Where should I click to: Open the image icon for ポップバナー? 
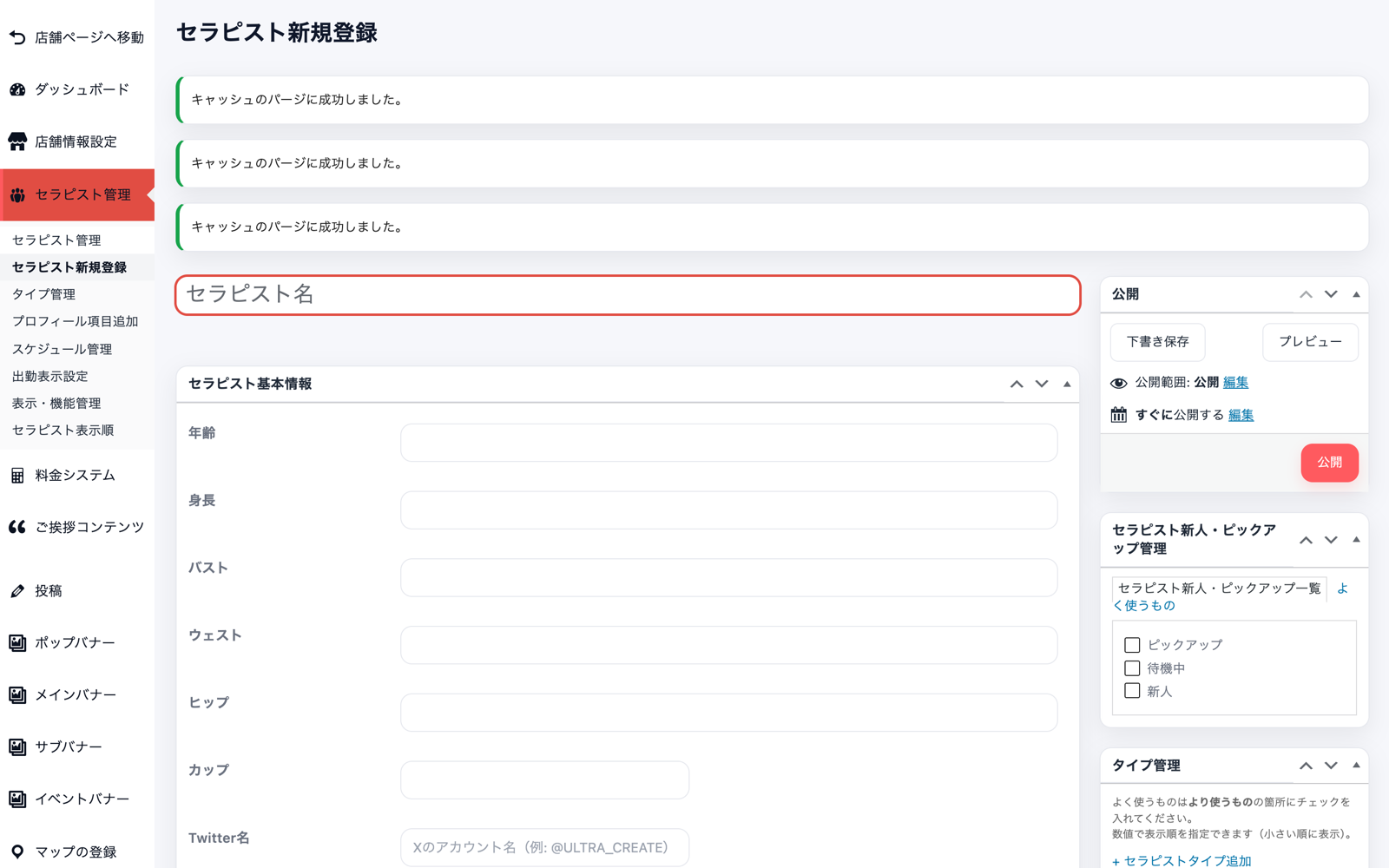pos(17,643)
